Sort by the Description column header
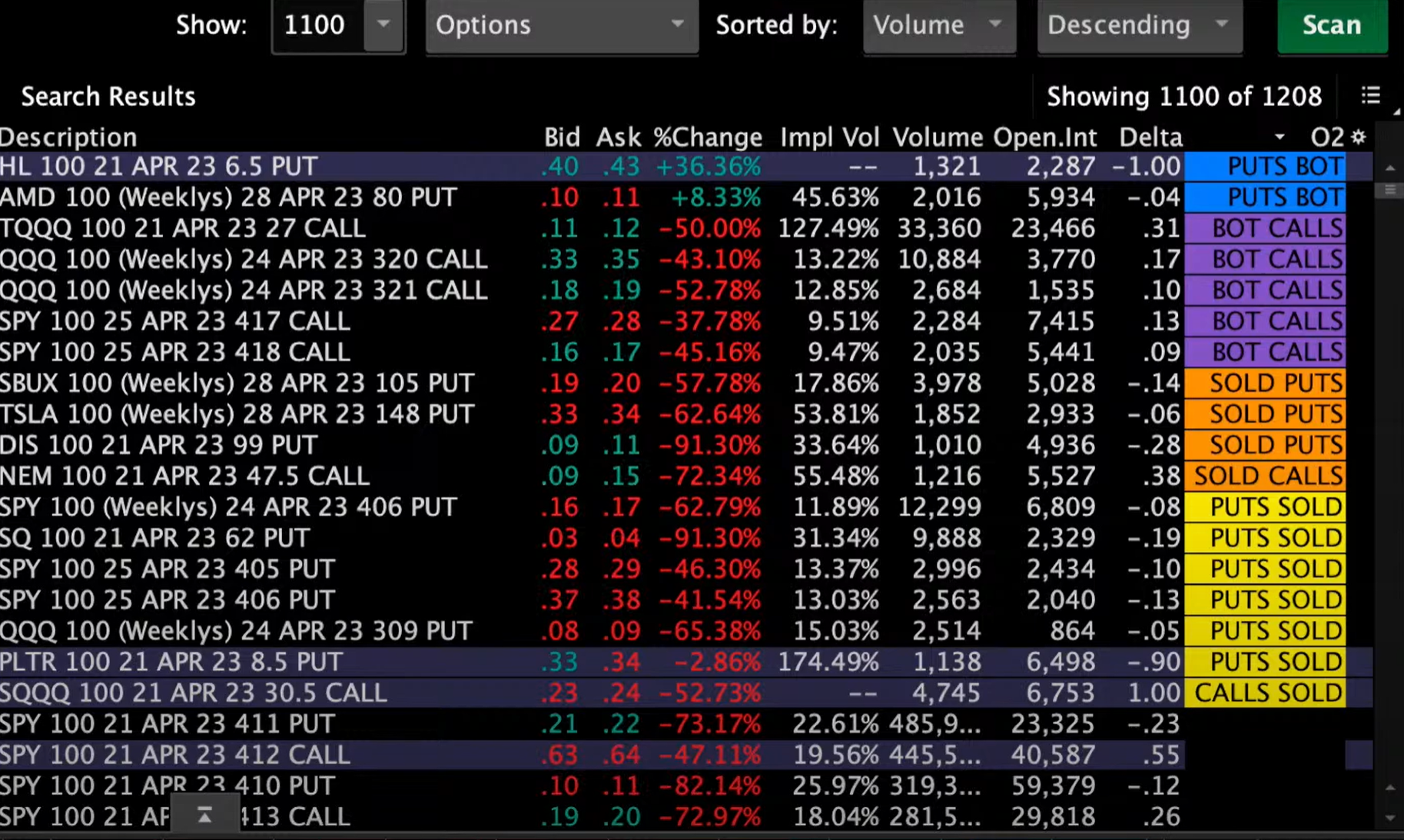The width and height of the screenshot is (1404, 840). coord(68,137)
